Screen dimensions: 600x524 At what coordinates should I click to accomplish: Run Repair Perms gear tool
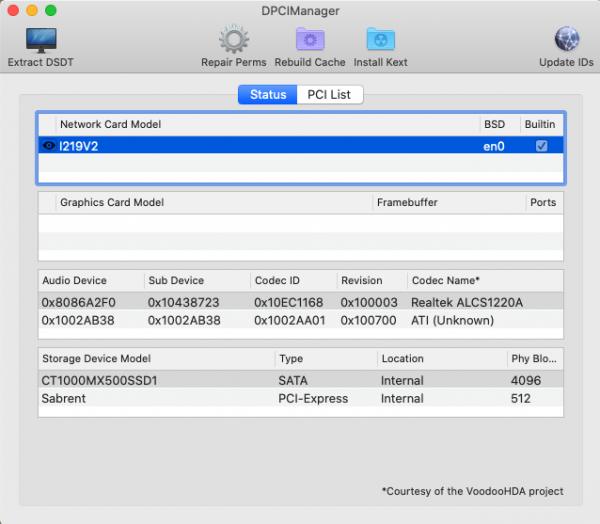(233, 40)
